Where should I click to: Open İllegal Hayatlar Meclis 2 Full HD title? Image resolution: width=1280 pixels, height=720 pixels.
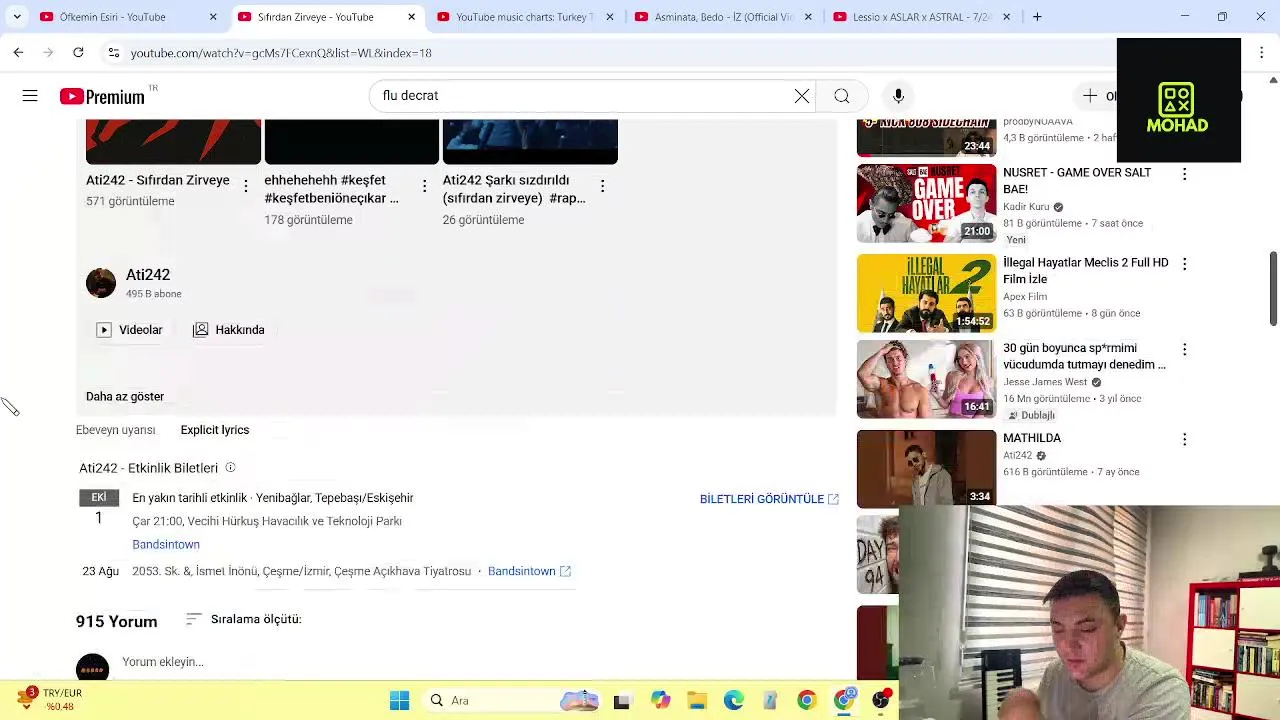click(1085, 271)
